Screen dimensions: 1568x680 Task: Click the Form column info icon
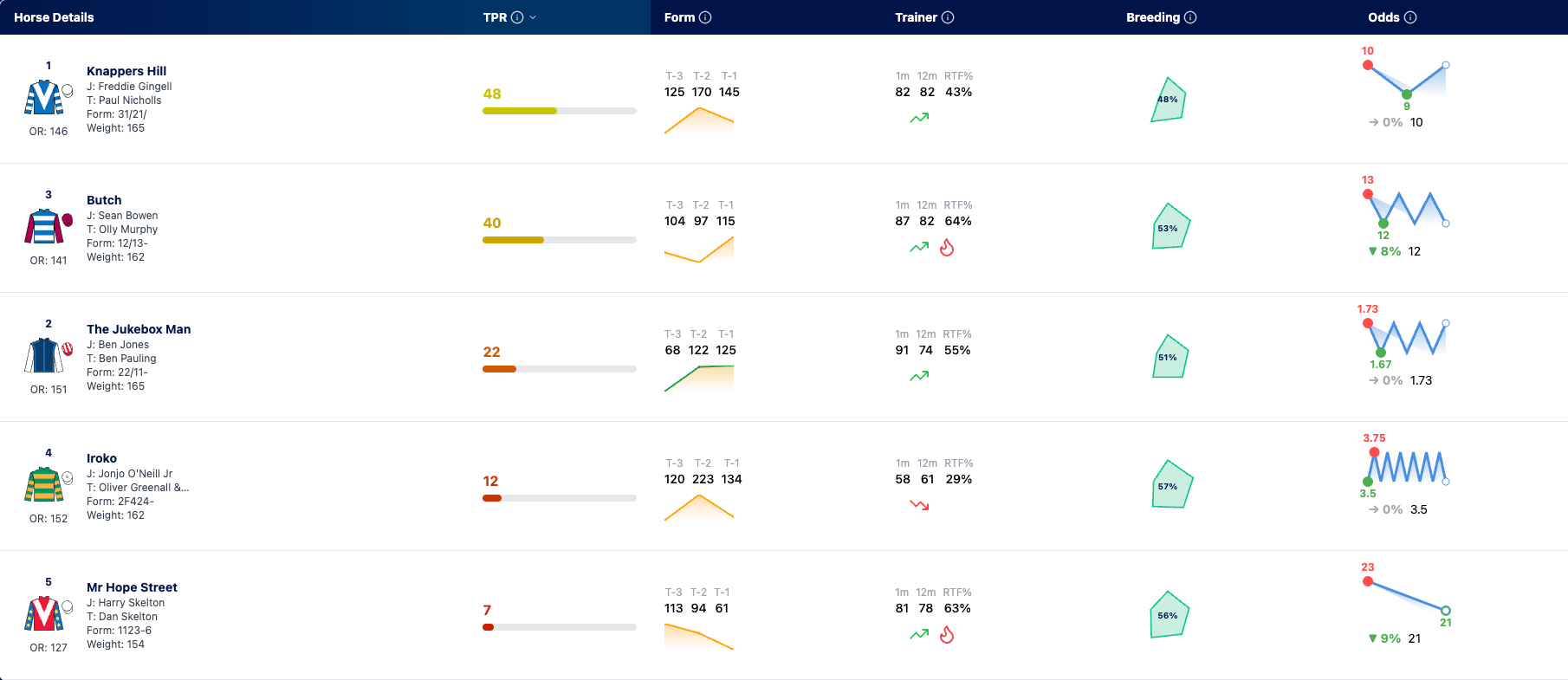click(705, 17)
